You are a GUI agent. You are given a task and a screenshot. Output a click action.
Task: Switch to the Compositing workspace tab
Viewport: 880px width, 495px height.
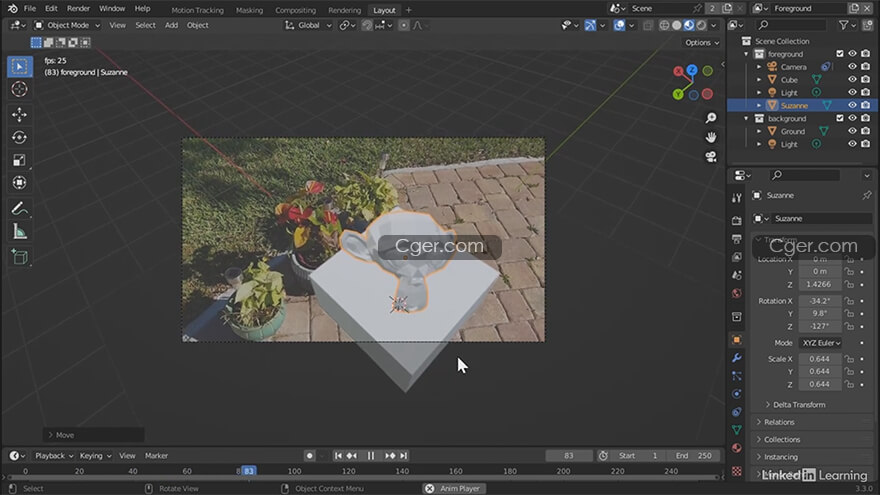pyautogui.click(x=295, y=10)
